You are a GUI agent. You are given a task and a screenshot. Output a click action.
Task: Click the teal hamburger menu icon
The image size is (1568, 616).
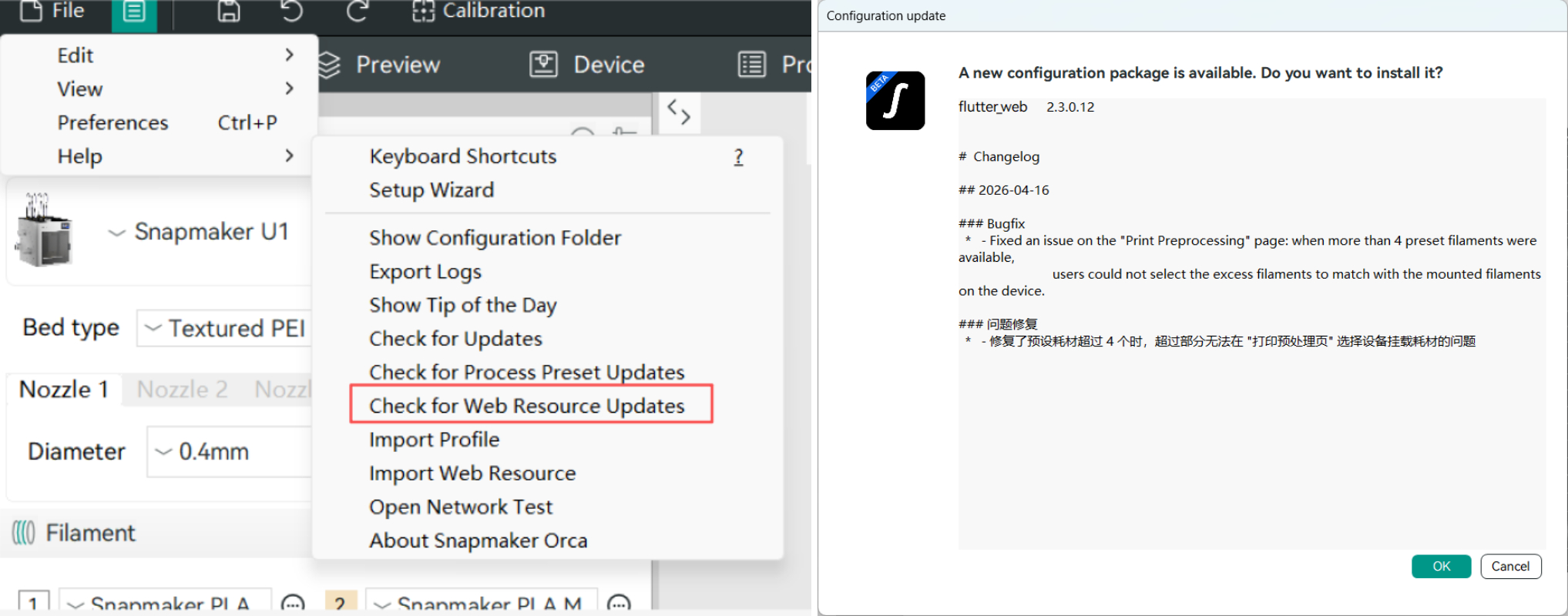[x=134, y=12]
